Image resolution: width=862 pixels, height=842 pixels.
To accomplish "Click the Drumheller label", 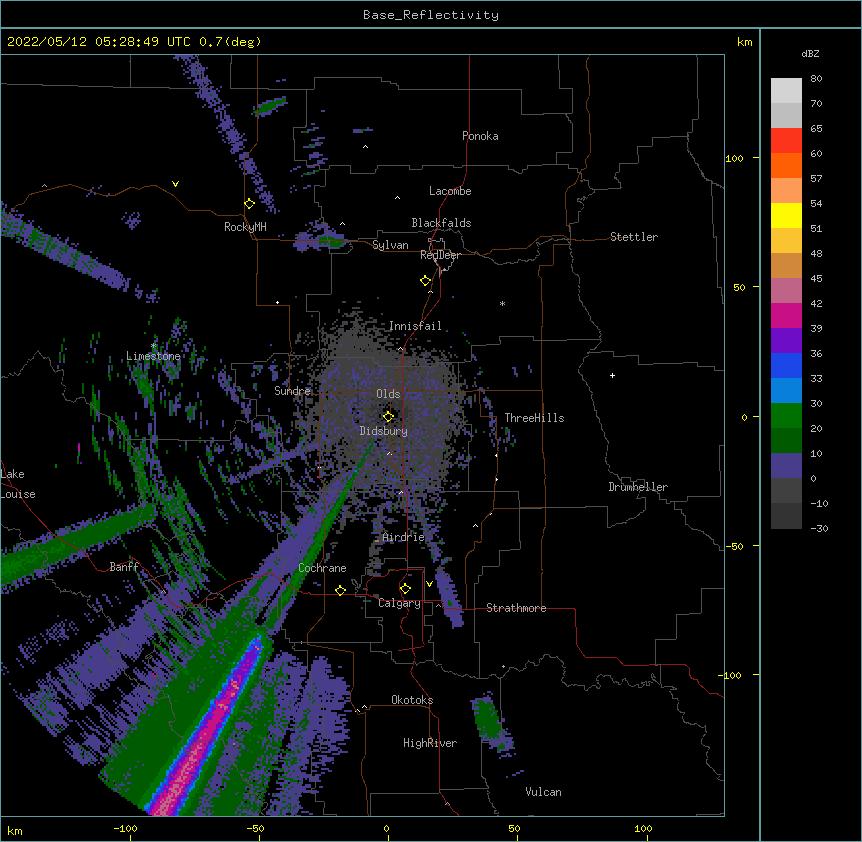I will click(x=638, y=487).
